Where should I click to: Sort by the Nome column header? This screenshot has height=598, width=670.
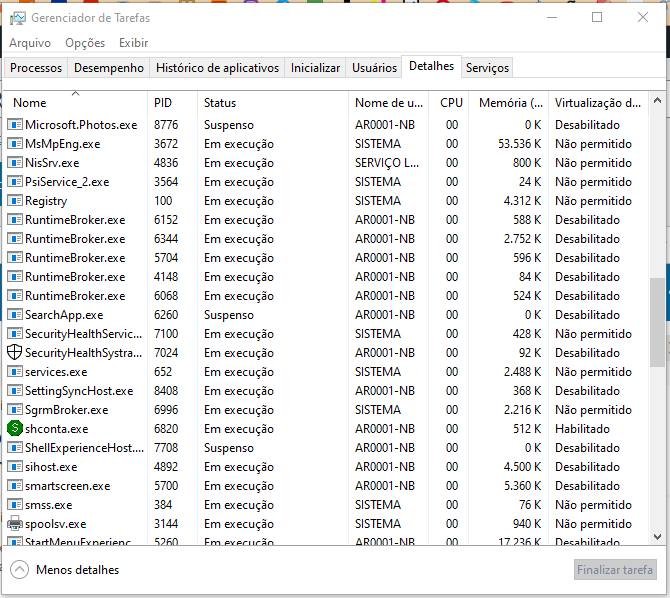coord(76,103)
